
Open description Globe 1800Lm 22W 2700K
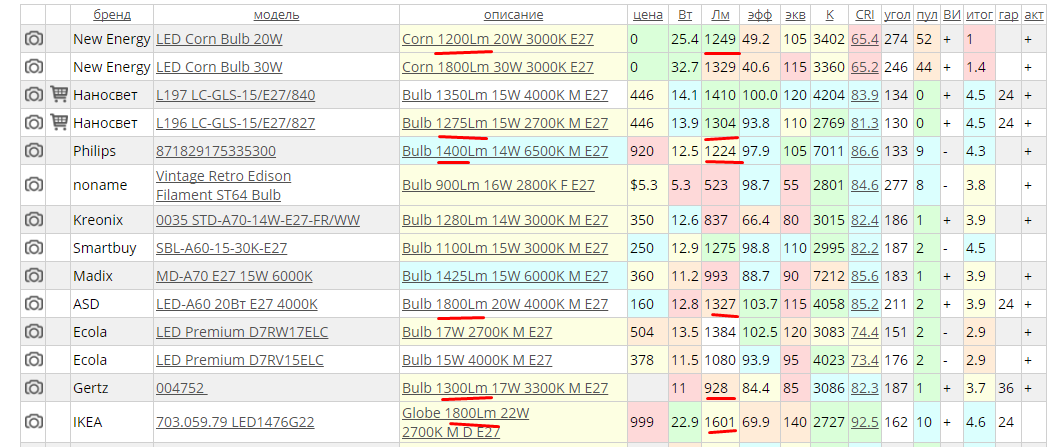(x=465, y=422)
